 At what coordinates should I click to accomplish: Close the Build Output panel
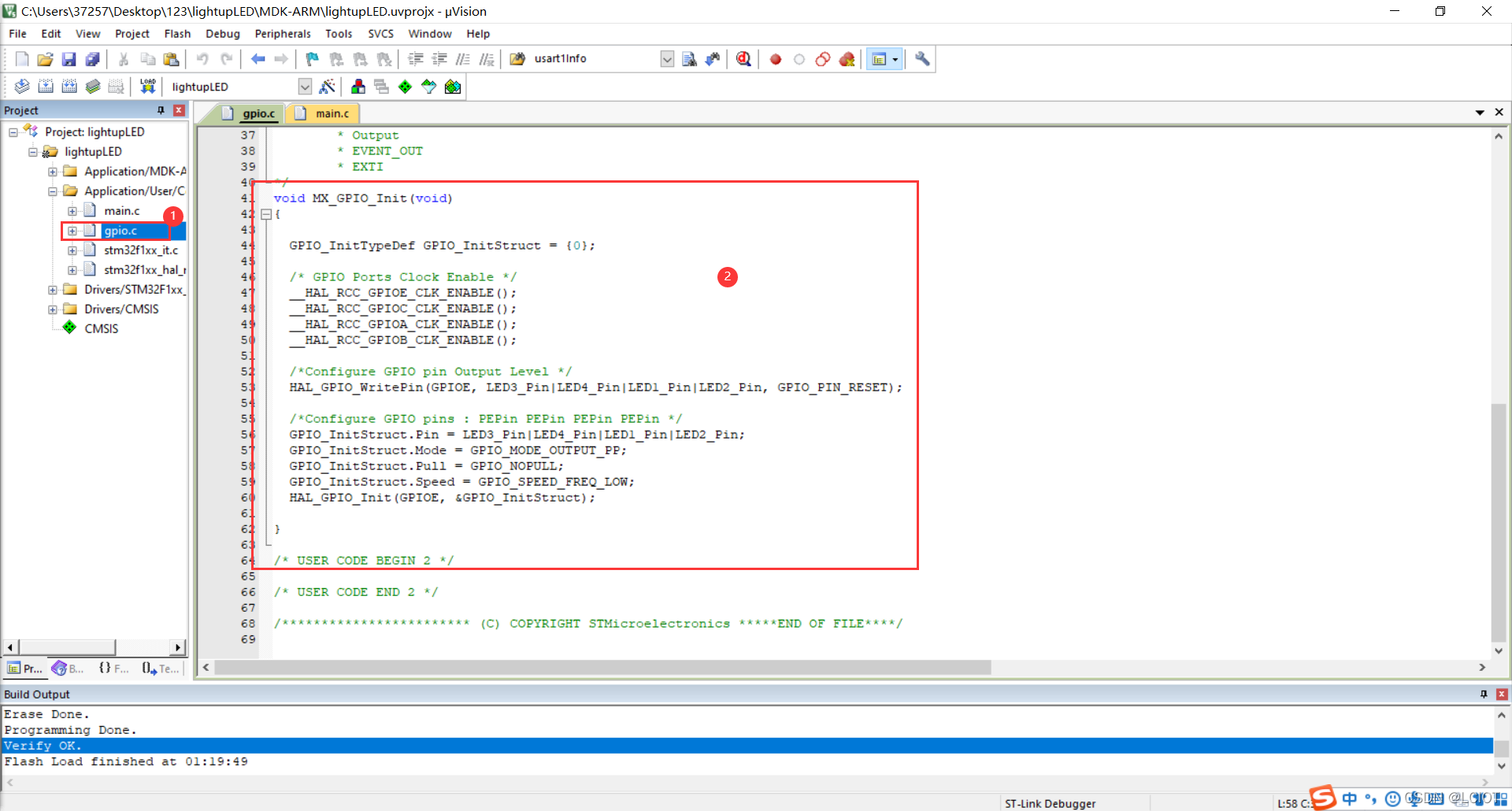[1502, 694]
